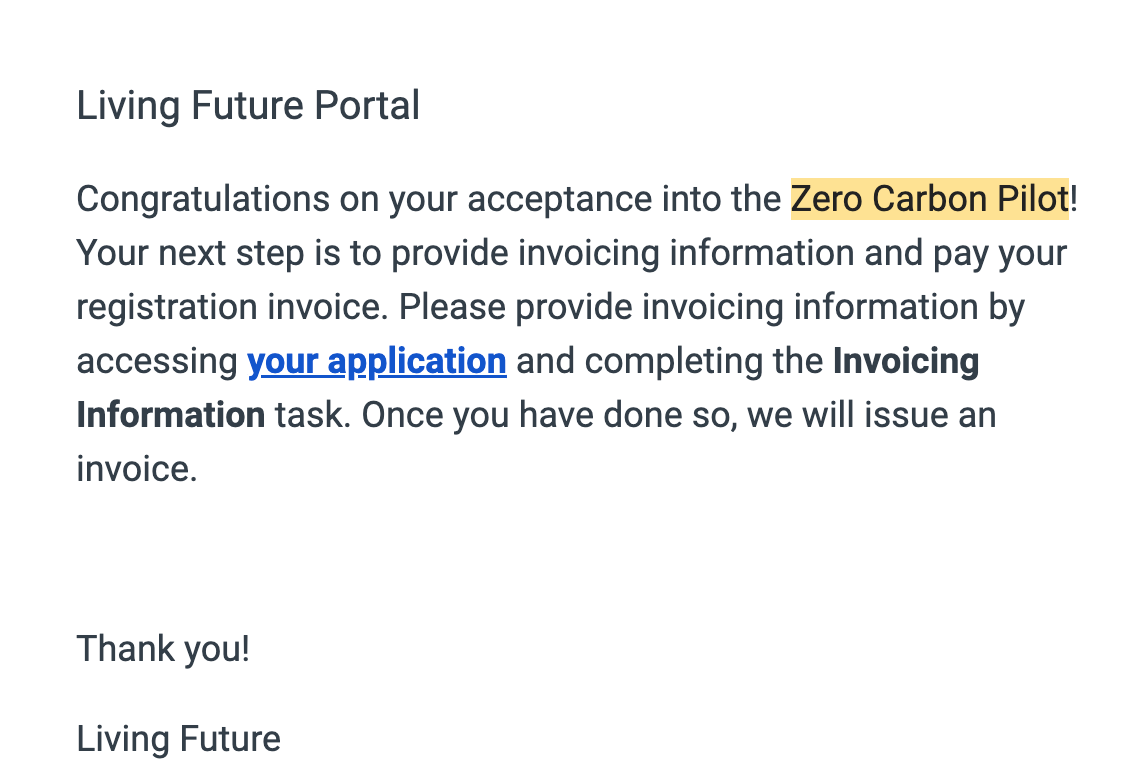Click the word 'Please' in the paragraph
The height and width of the screenshot is (784, 1136).
451,307
